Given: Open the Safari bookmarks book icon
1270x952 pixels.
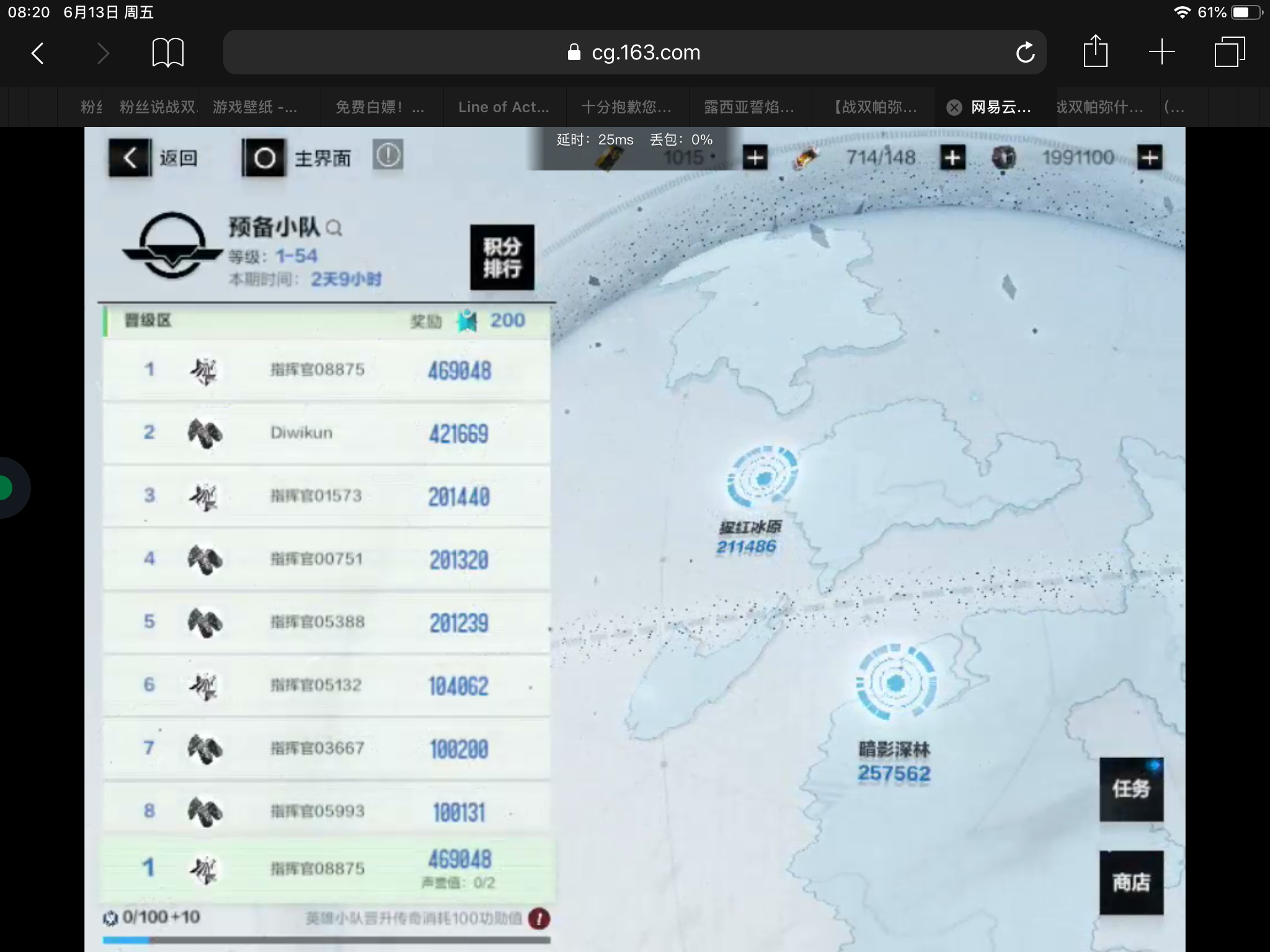Looking at the screenshot, I should pos(167,53).
